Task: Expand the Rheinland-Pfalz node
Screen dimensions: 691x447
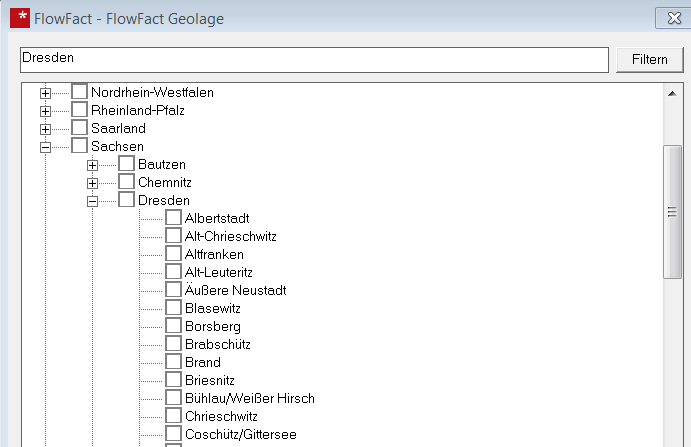Action: point(45,111)
